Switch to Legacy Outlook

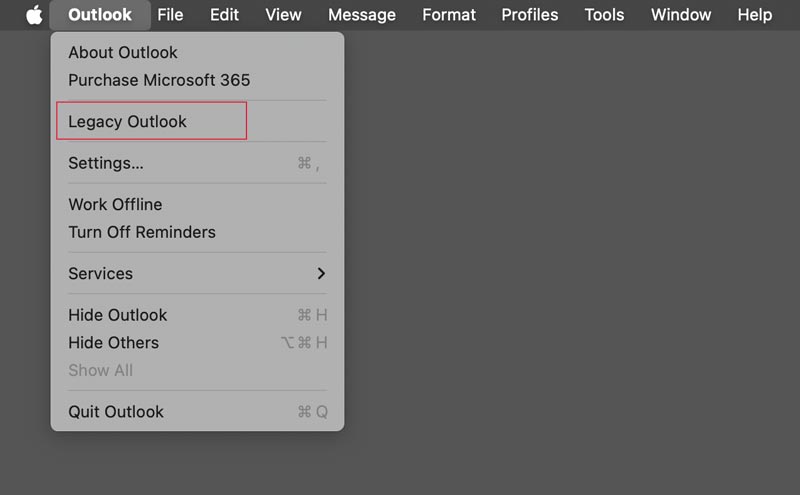pyautogui.click(x=127, y=122)
